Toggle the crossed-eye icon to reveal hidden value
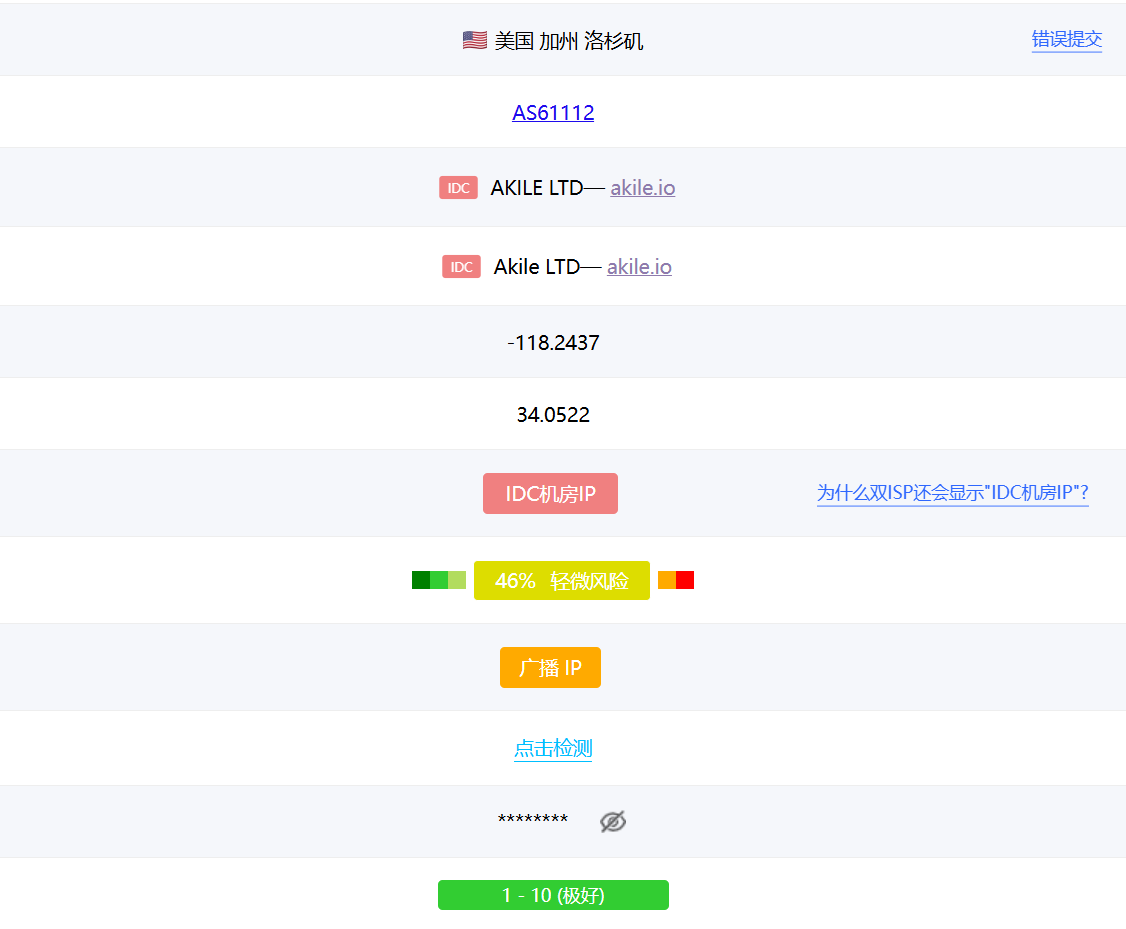Viewport: 1126px width, 929px height. pyautogui.click(x=613, y=822)
